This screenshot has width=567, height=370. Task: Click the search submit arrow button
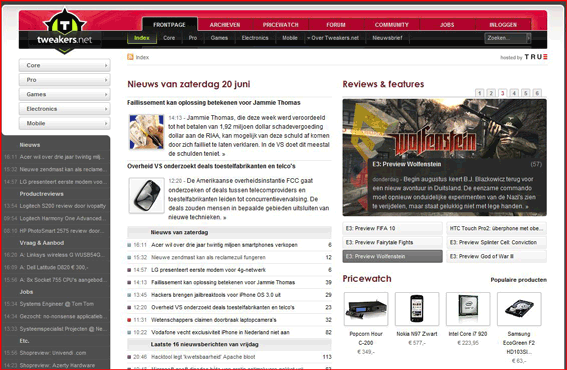coord(529,38)
